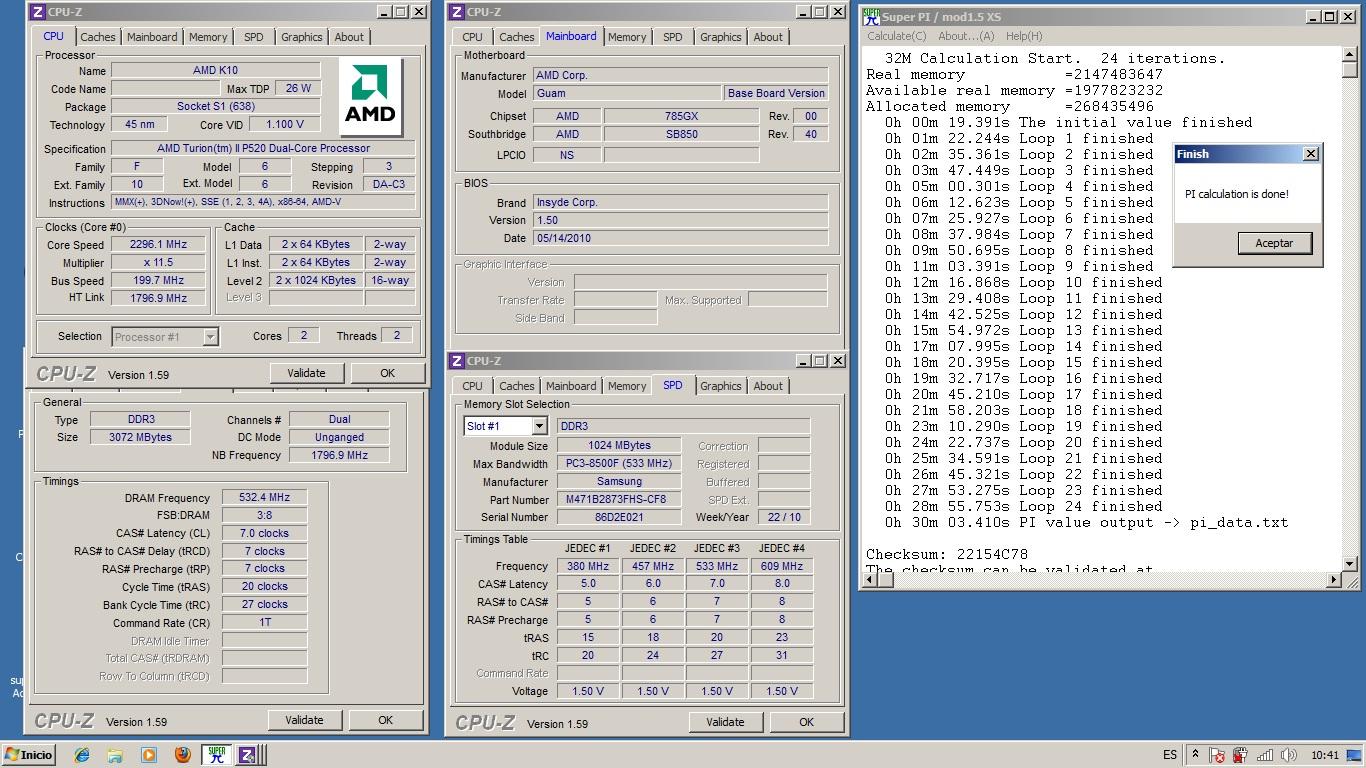1366x768 pixels.
Task: Click OK in the SPD window
Action: 806,722
